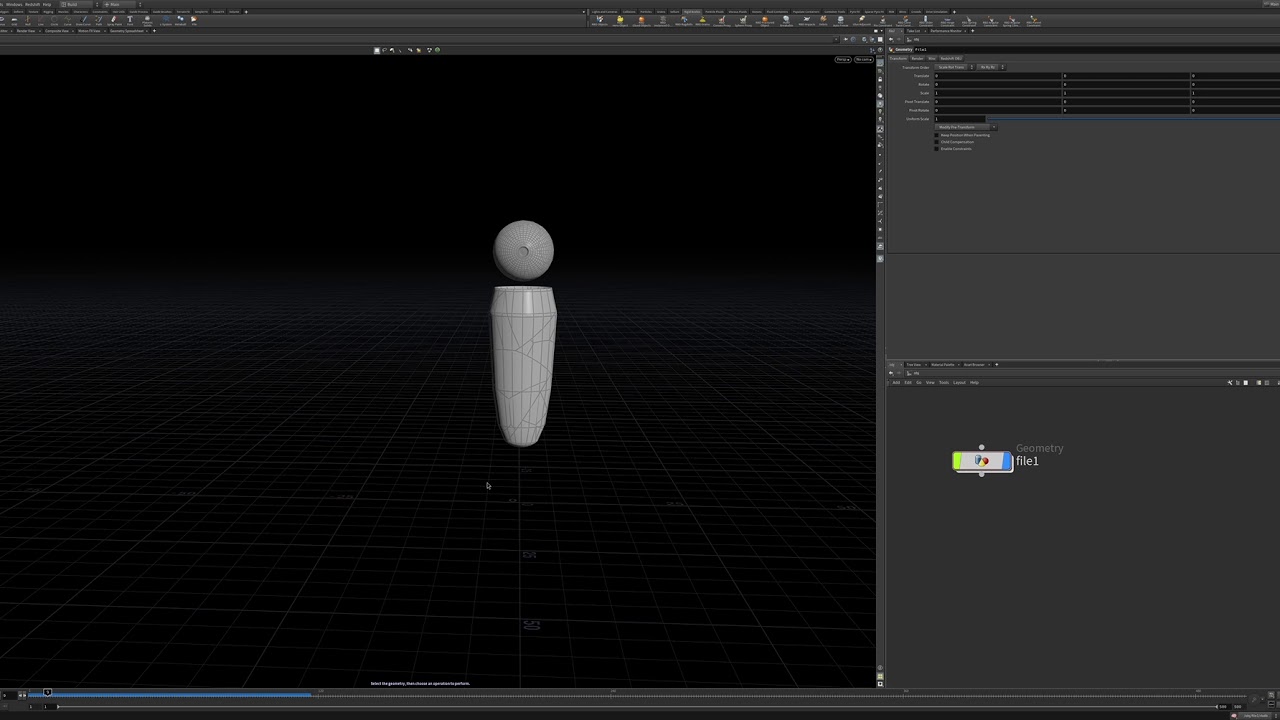Select the Platonic Solids shelf tool
Viewport: 1280px width, 720px height.
tap(148, 20)
